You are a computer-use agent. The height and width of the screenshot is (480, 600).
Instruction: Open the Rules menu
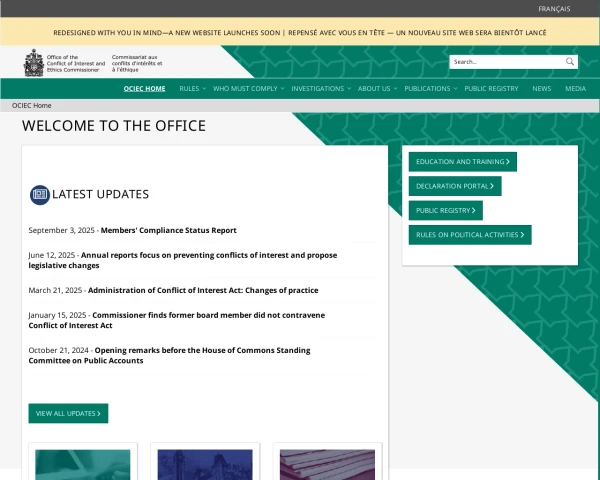189,88
